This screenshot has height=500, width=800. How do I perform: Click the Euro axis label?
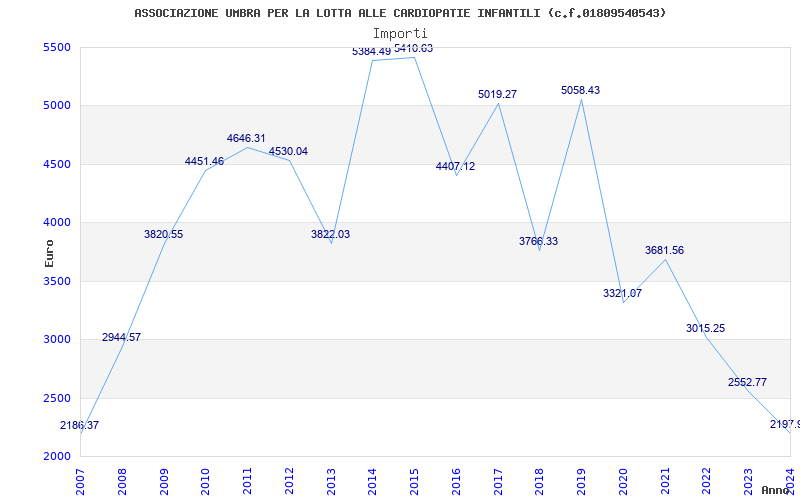point(49,254)
